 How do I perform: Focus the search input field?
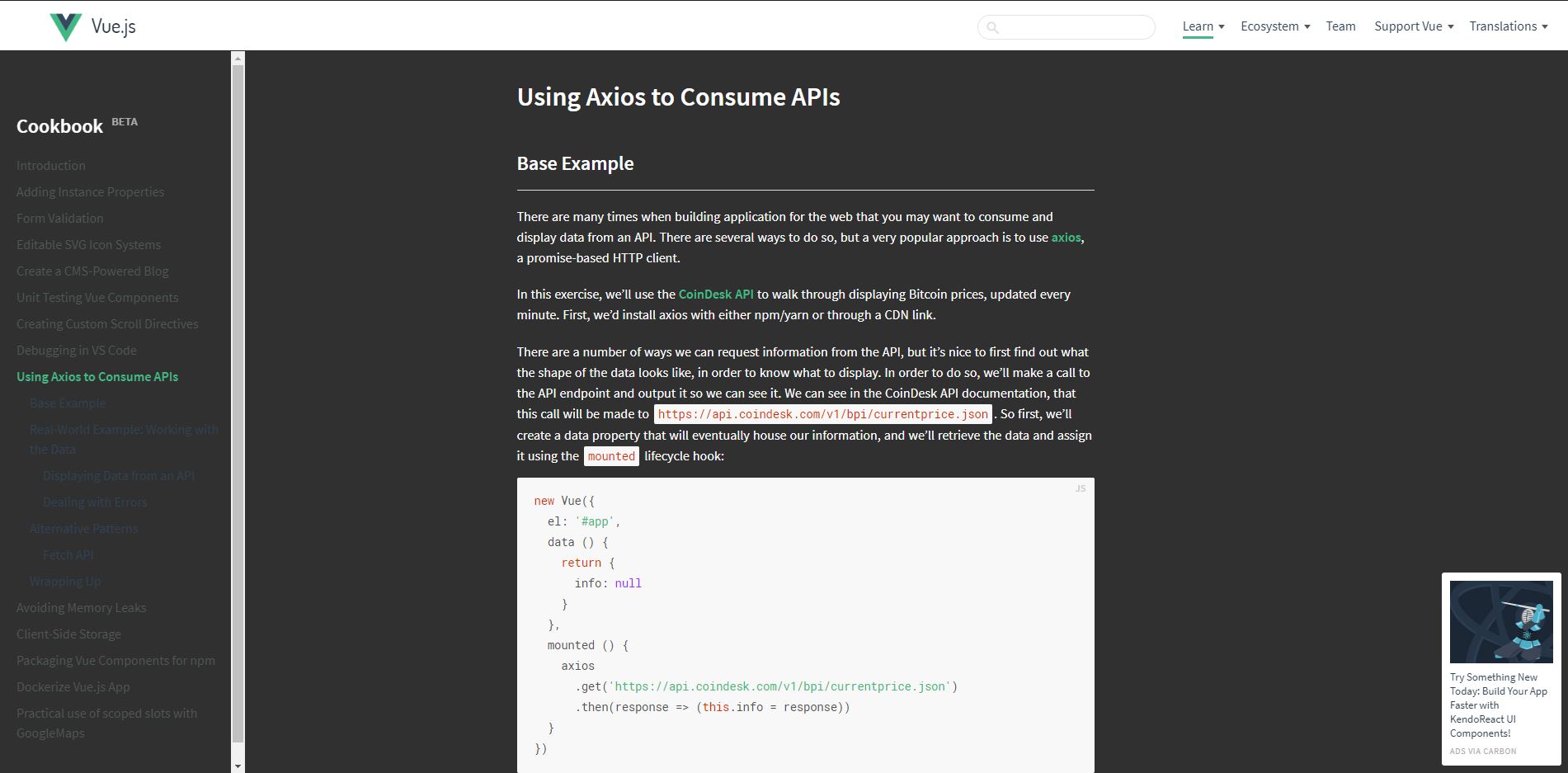tap(1067, 27)
